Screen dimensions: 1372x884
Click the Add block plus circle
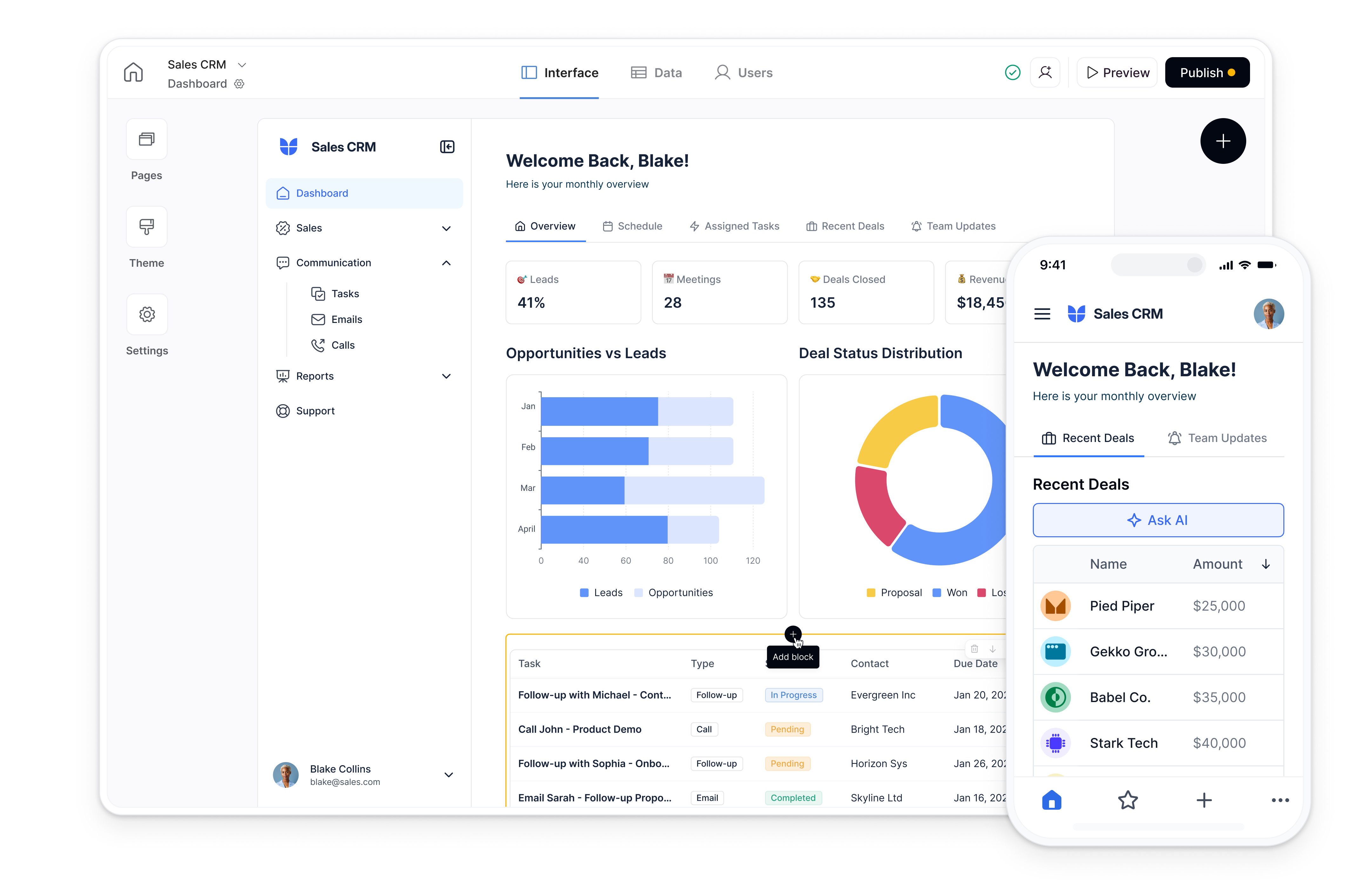(x=793, y=634)
